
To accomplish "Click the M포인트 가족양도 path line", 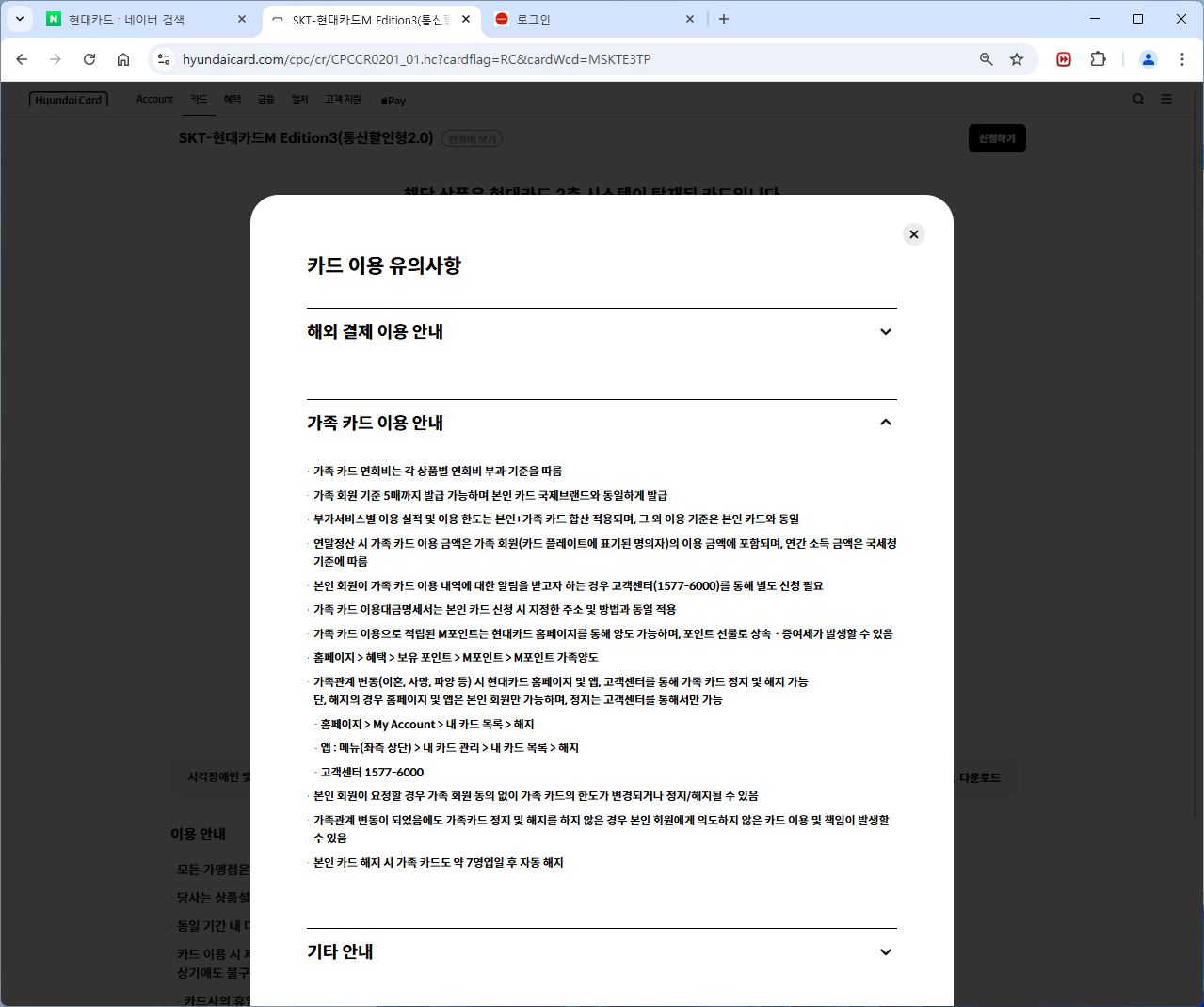I will [456, 657].
